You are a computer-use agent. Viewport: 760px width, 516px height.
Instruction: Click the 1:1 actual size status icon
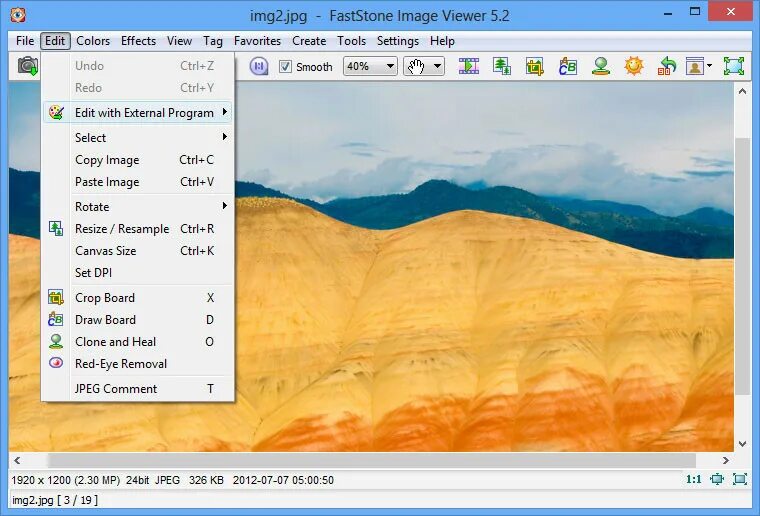pyautogui.click(x=694, y=479)
